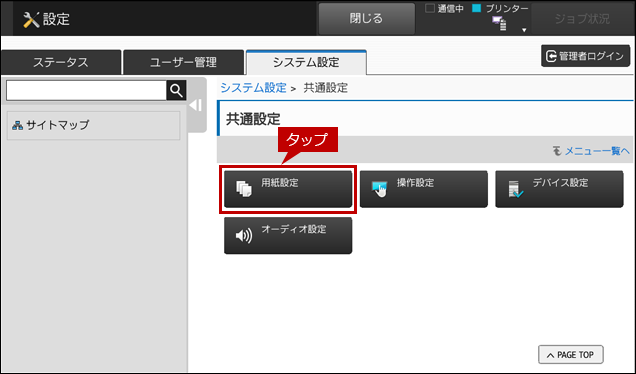
Task: Click the hand touch icon in 操作設定
Action: click(380, 189)
